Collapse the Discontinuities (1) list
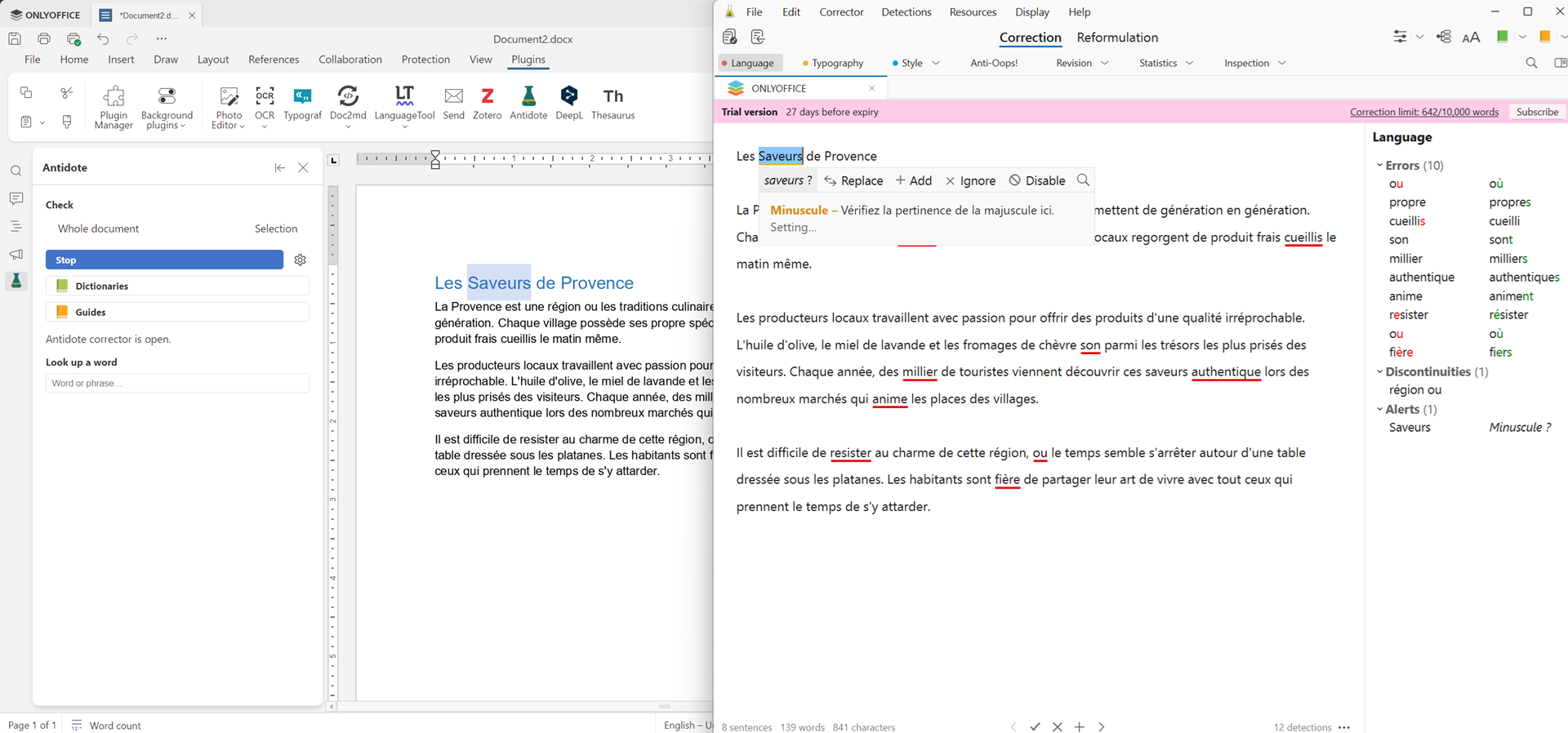This screenshot has width=1568, height=733. 1380,371
